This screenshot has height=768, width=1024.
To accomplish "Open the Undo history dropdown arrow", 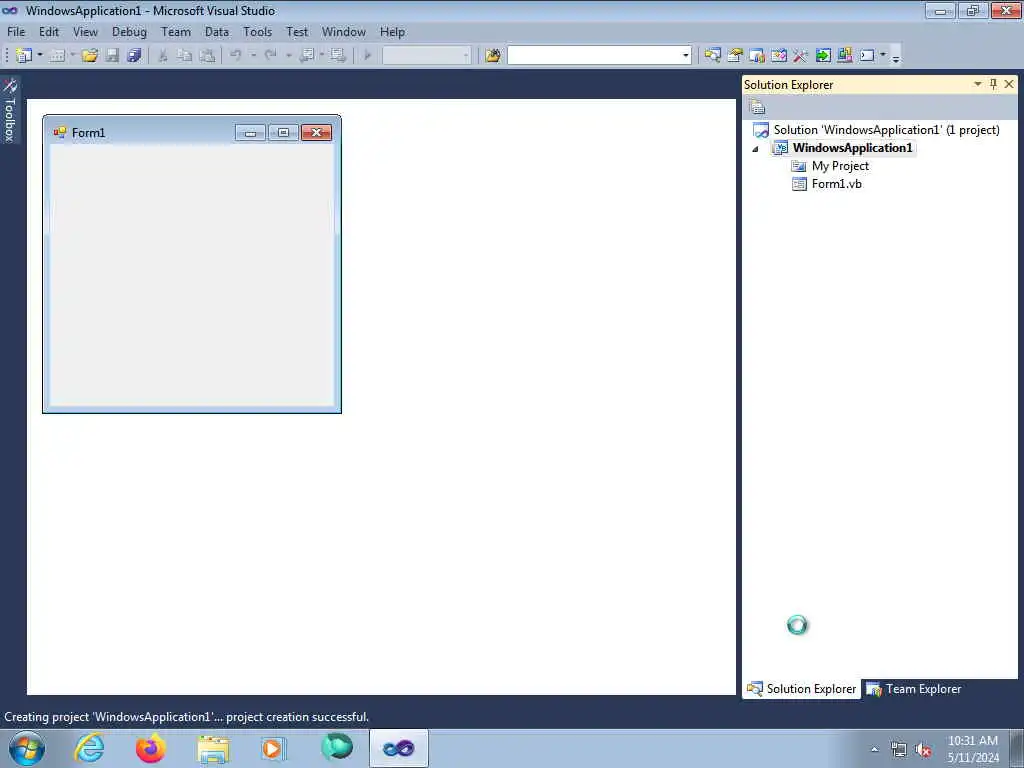I will point(253,56).
